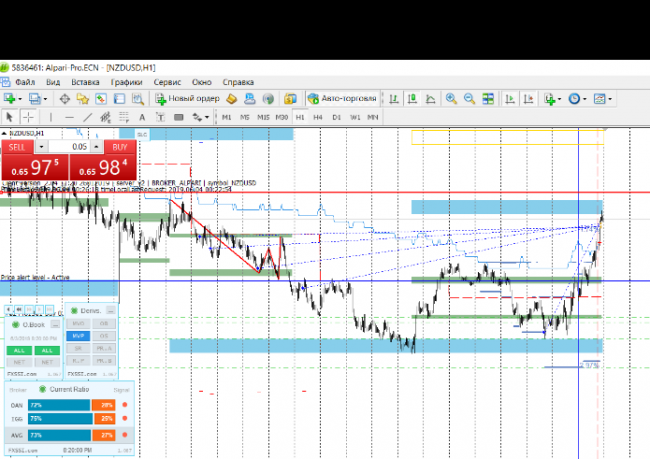Select the arrow cursor tool
Image resolution: width=650 pixels, height=459 pixels.
(10, 117)
